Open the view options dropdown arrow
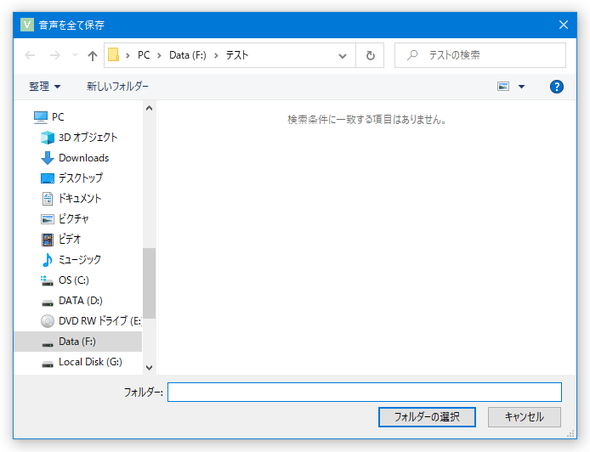 pos(521,87)
